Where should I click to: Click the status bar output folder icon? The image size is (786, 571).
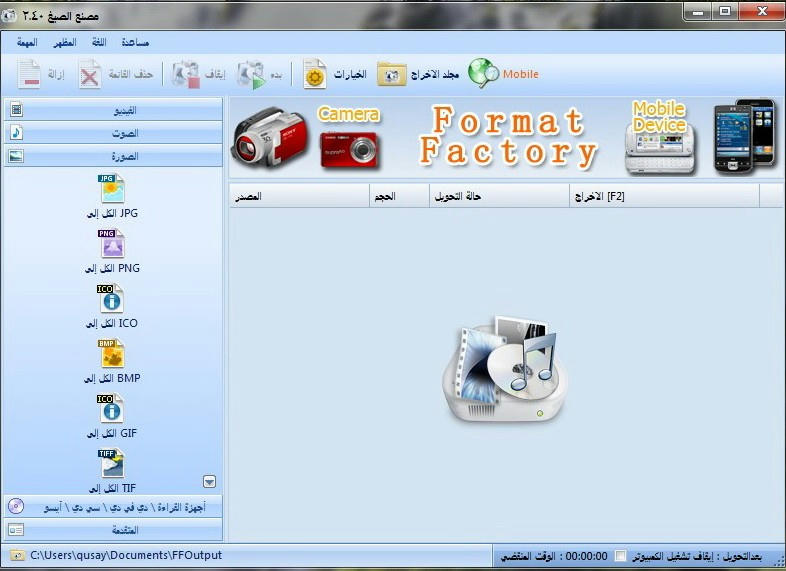[x=17, y=555]
